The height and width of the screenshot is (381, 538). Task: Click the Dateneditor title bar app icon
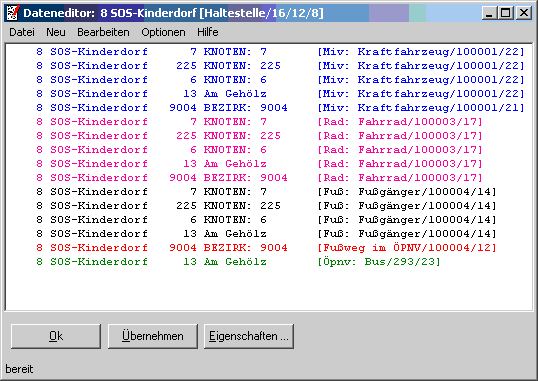pyautogui.click(x=13, y=13)
